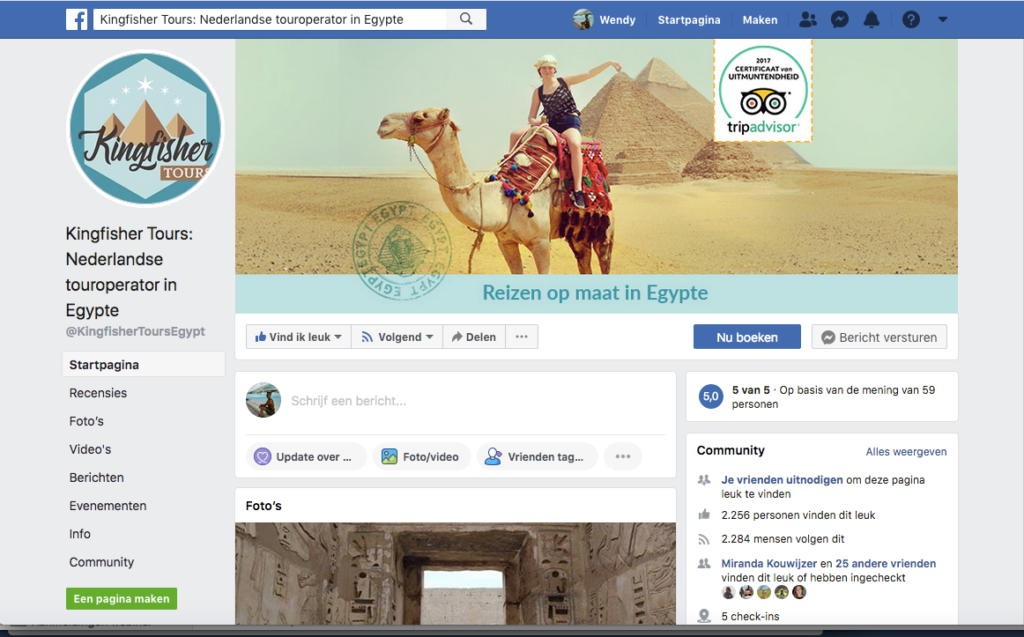Click Je vrienden uitnodigen link

[782, 480]
